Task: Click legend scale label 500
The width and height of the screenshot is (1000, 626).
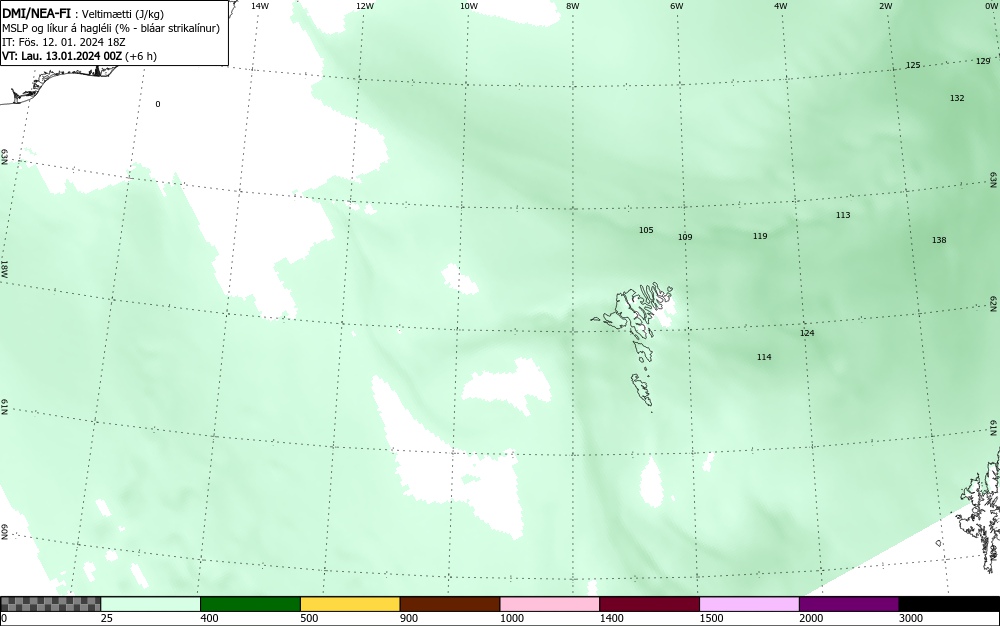Action: [309, 618]
